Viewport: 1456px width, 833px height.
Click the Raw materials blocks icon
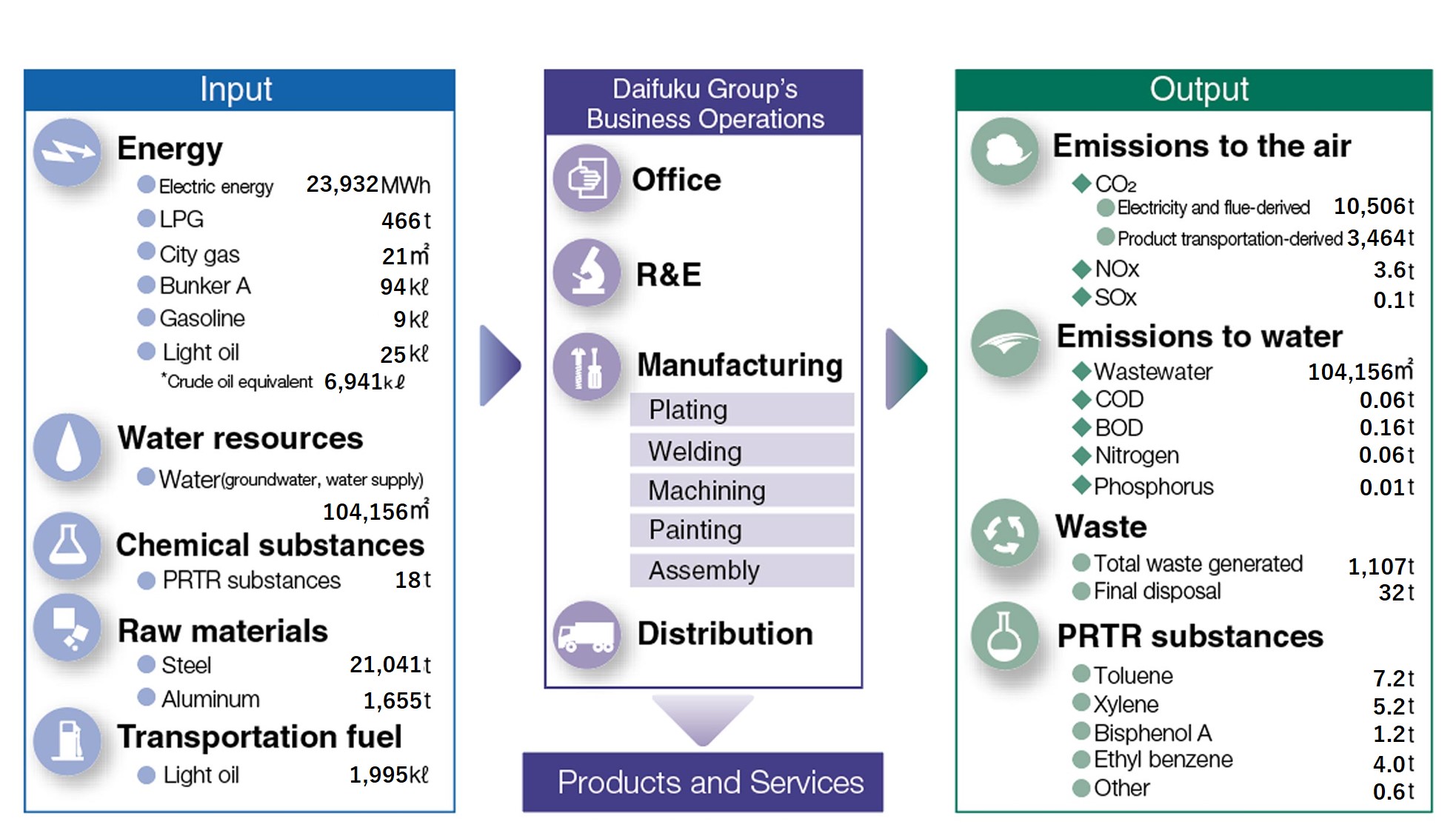coord(67,627)
